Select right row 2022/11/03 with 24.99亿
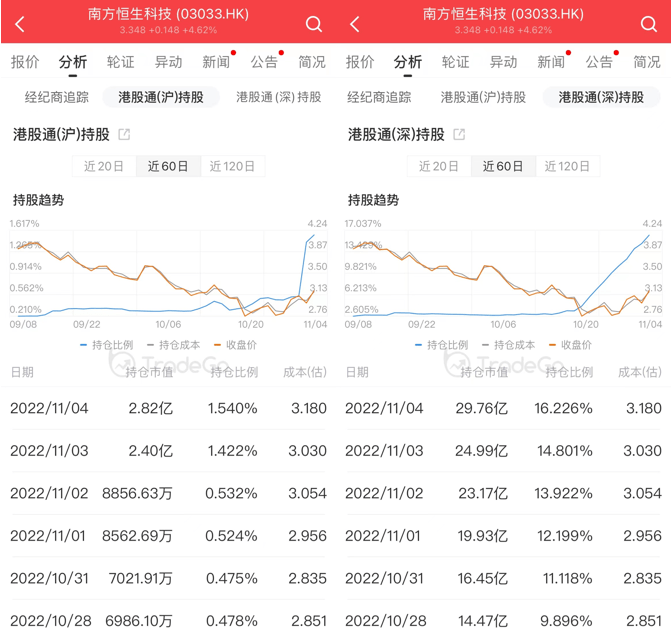This screenshot has width=671, height=639. (503, 451)
